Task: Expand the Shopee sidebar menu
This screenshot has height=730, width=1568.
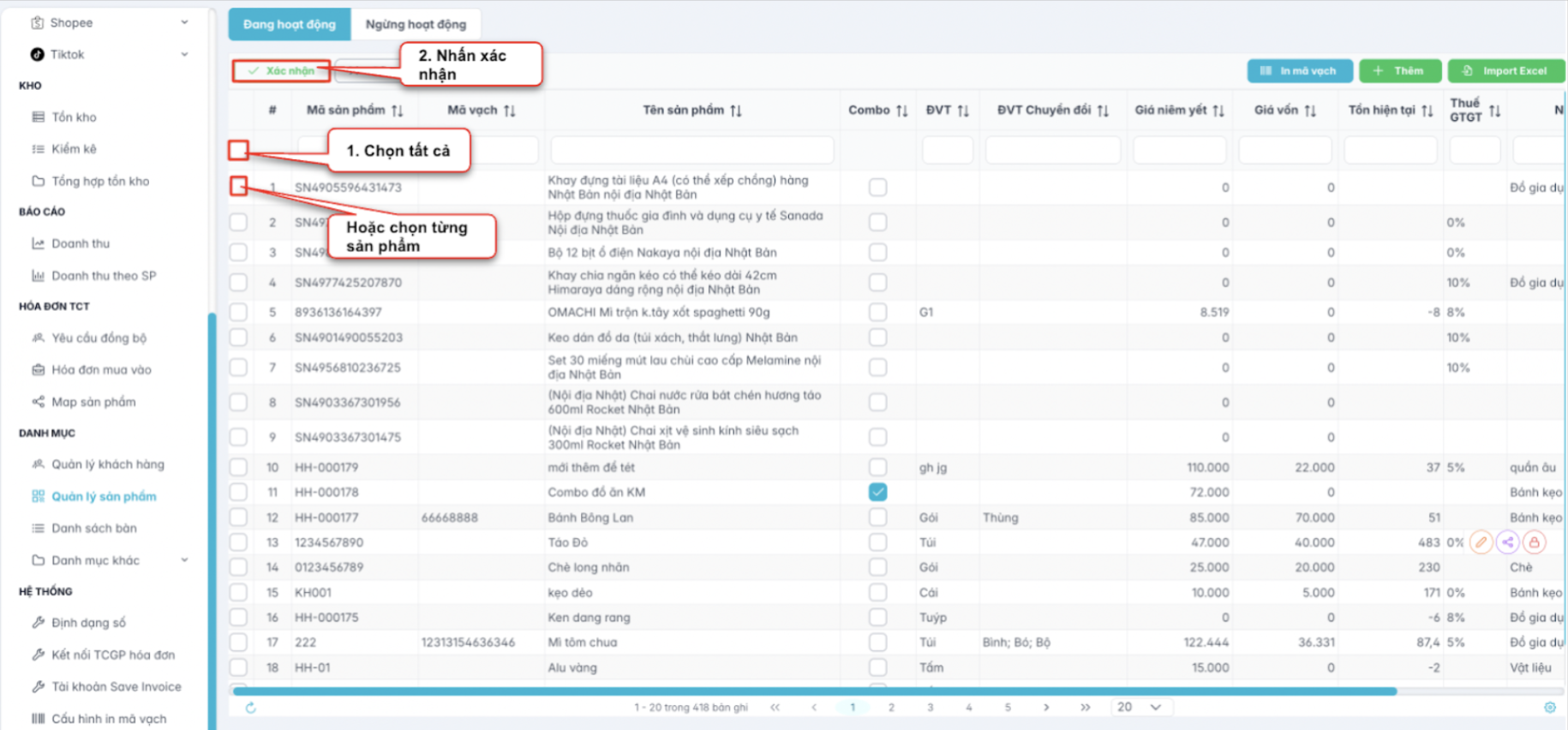Action: coord(184,23)
